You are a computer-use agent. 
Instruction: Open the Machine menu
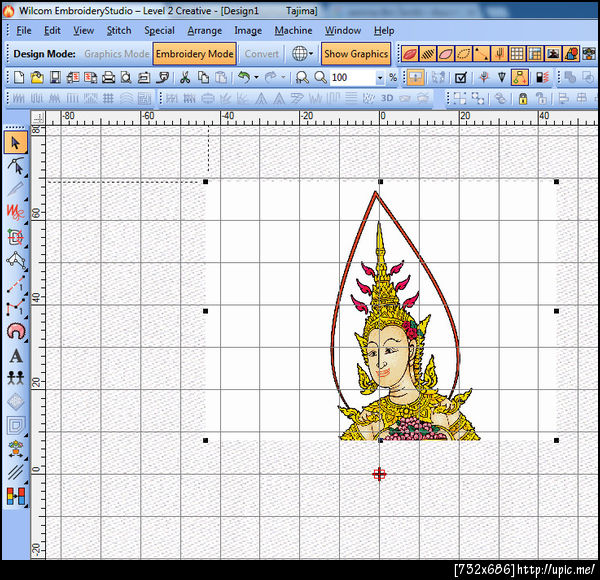pos(293,30)
